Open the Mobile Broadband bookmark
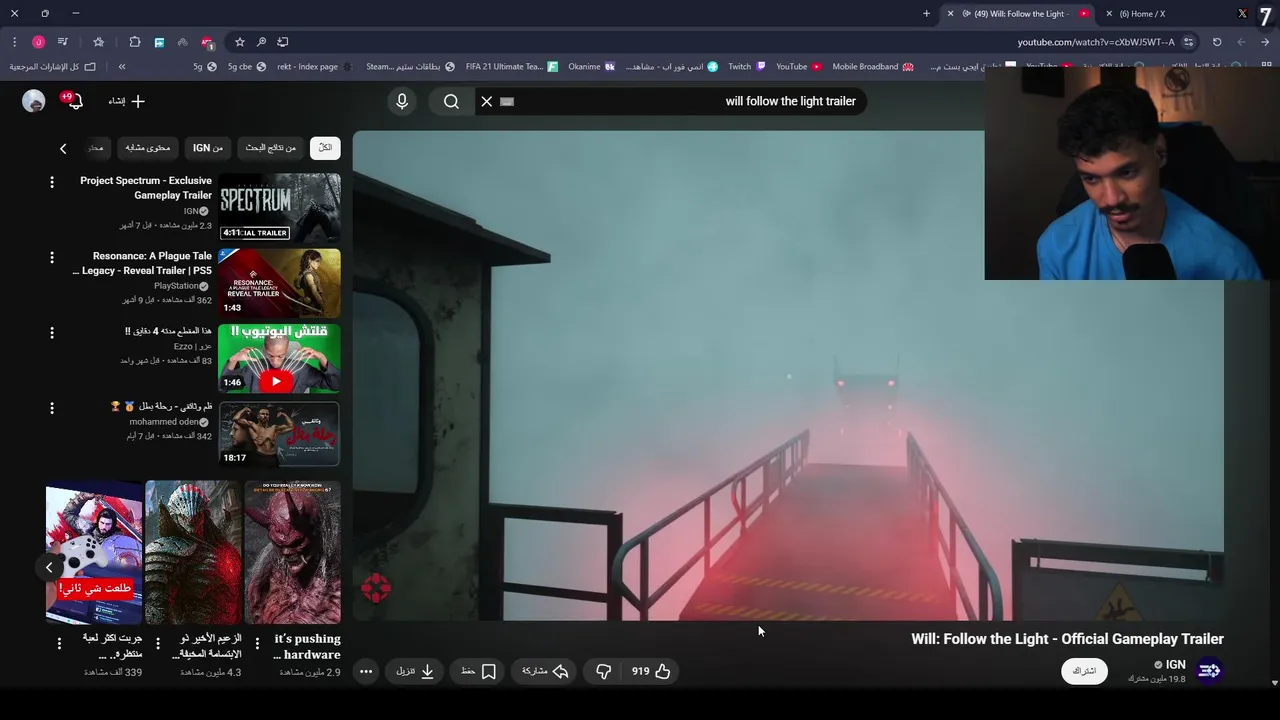 click(x=873, y=66)
